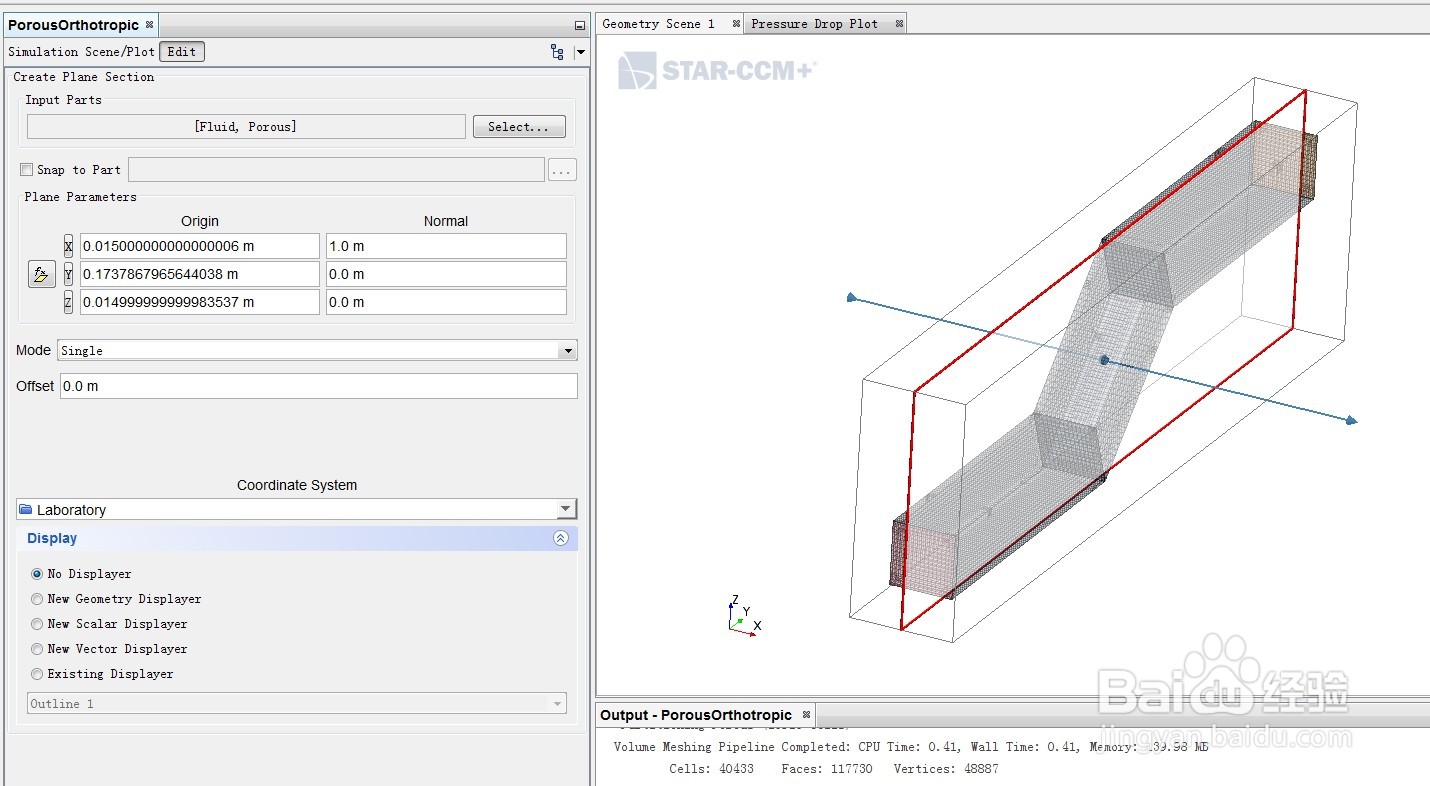Viewport: 1430px width, 786px height.
Task: Click the Origin Y value field
Action: point(200,274)
